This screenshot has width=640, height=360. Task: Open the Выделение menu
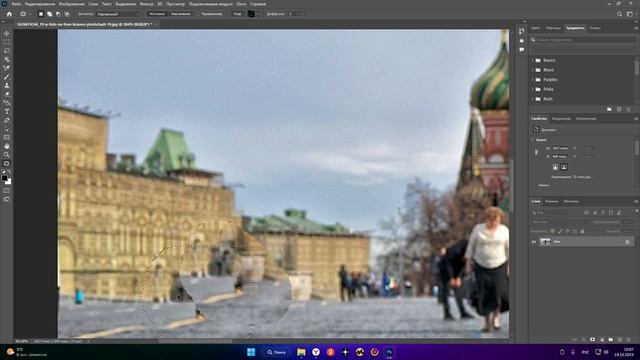click(x=126, y=4)
